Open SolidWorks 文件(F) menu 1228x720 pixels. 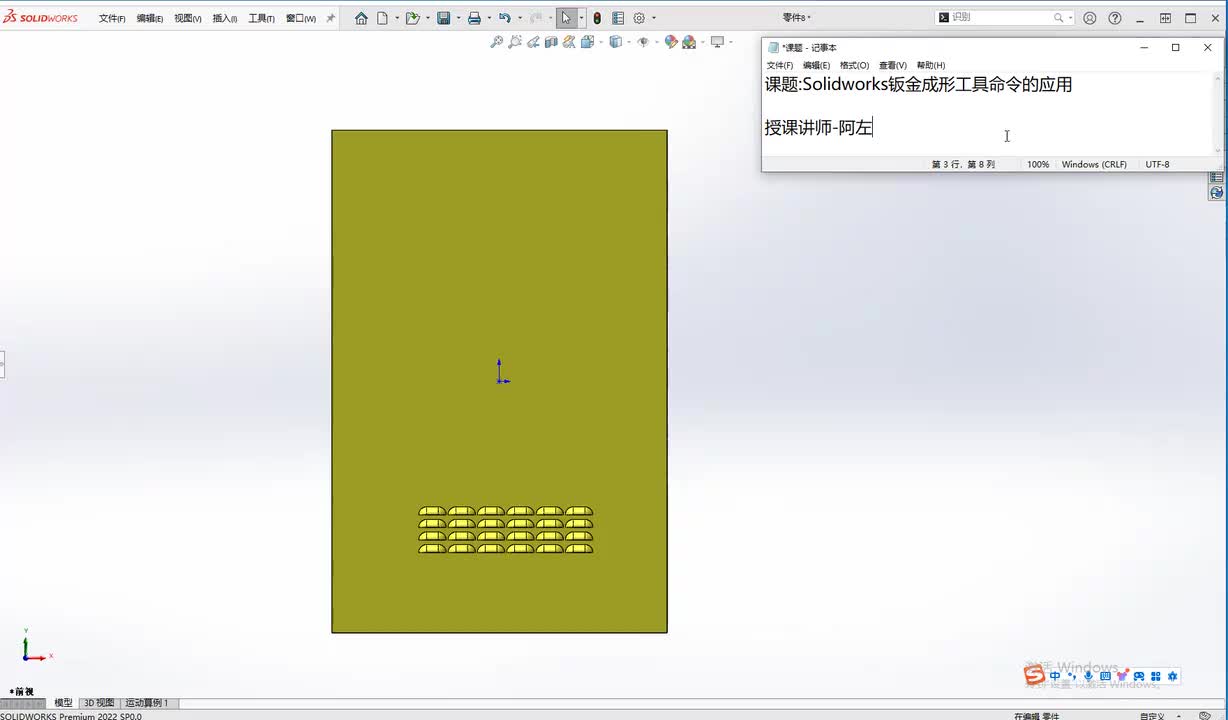(x=112, y=18)
